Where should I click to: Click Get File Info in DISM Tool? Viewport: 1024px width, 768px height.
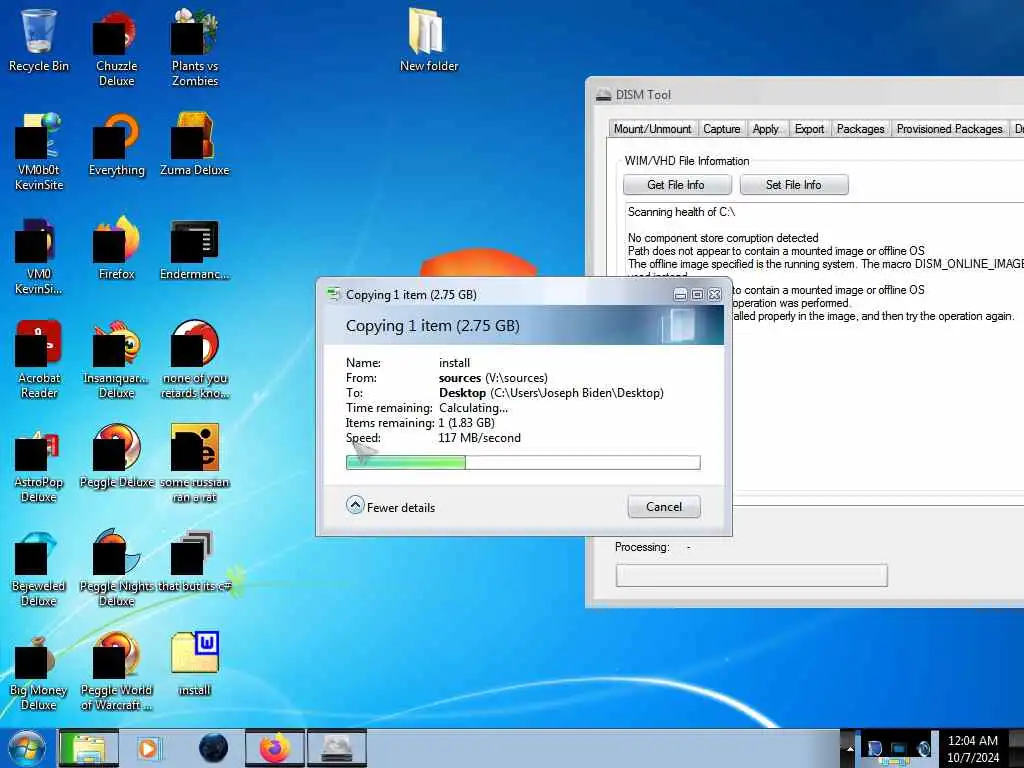pos(677,185)
